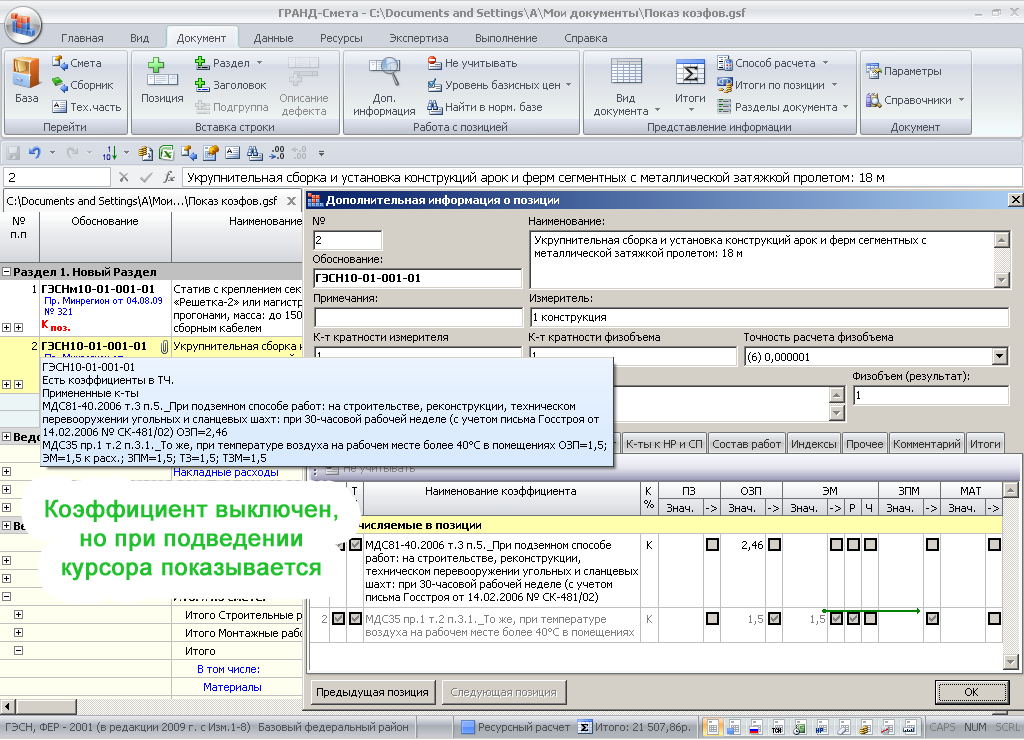
Task: Open Доп. информация for the position
Action: pos(384,87)
